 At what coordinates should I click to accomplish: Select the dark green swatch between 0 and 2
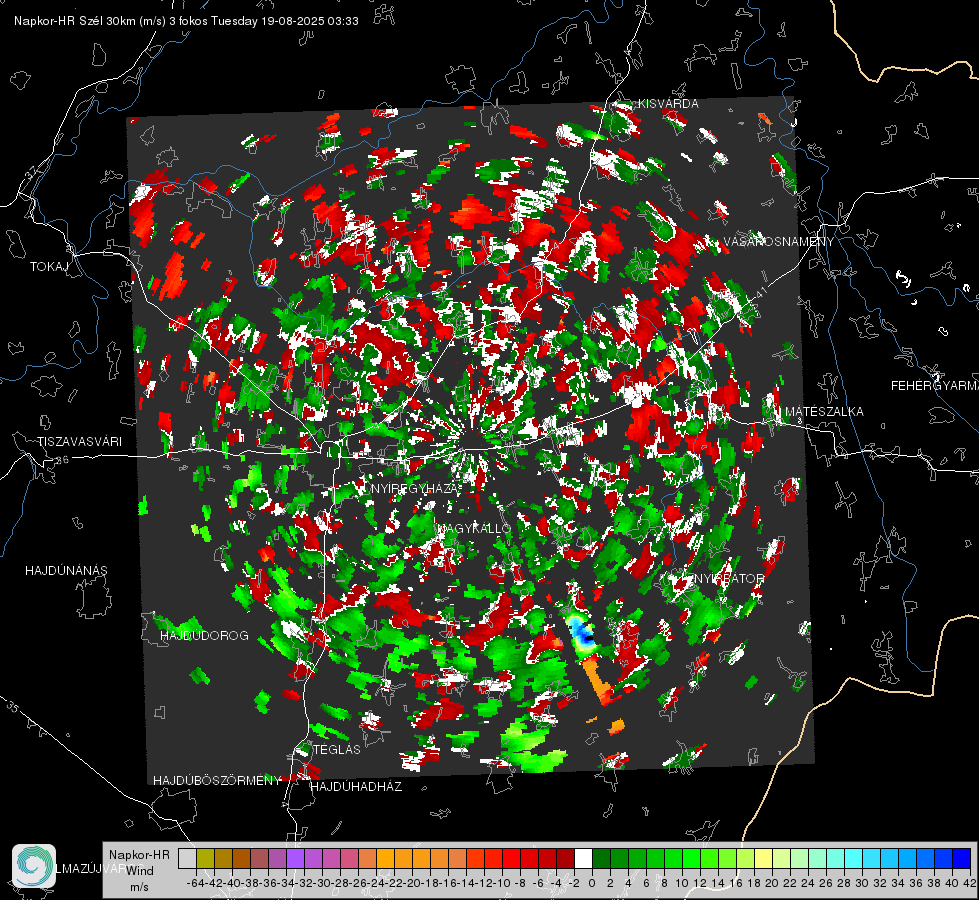click(601, 858)
